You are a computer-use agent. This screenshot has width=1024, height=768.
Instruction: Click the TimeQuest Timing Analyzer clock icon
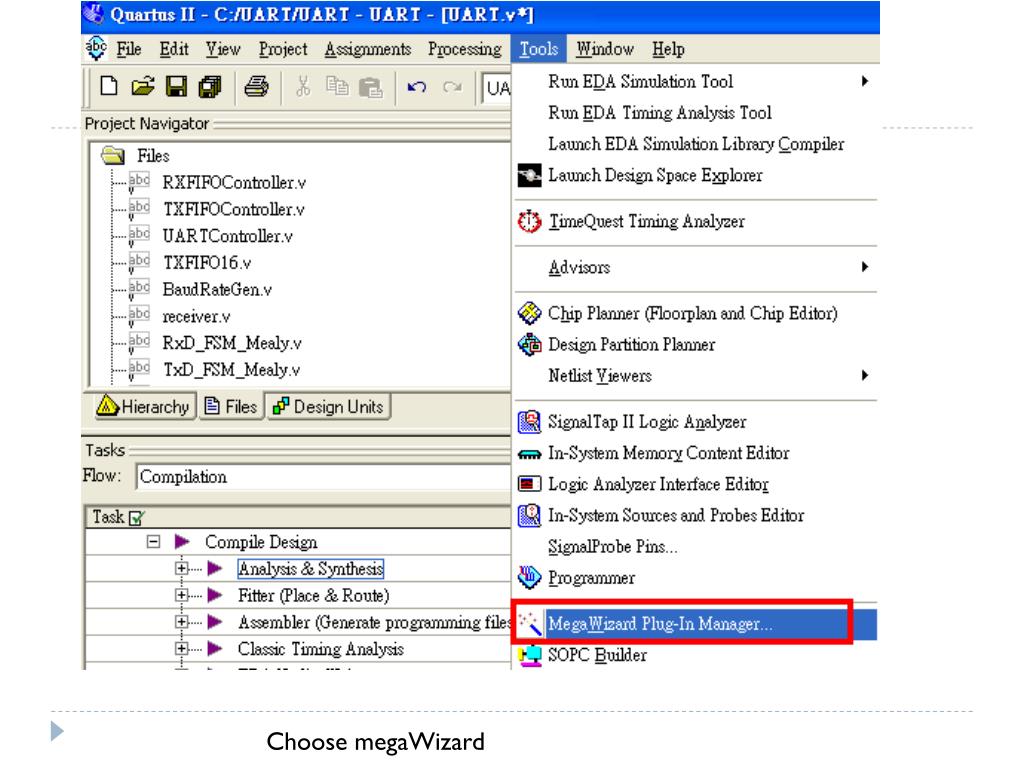529,221
